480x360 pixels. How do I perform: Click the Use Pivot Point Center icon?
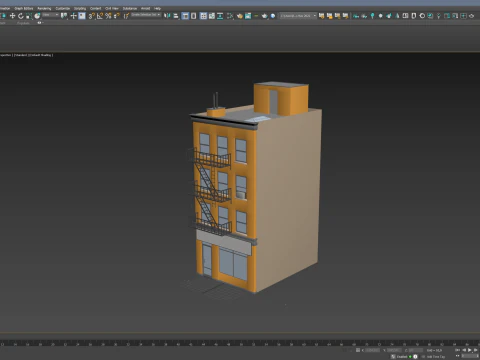point(64,16)
